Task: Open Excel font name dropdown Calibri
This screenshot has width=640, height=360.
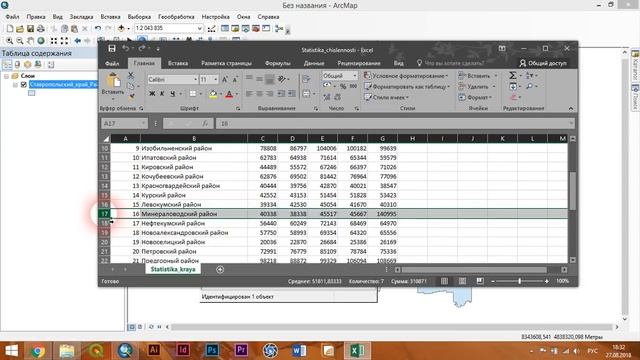Action: pyautogui.click(x=195, y=80)
